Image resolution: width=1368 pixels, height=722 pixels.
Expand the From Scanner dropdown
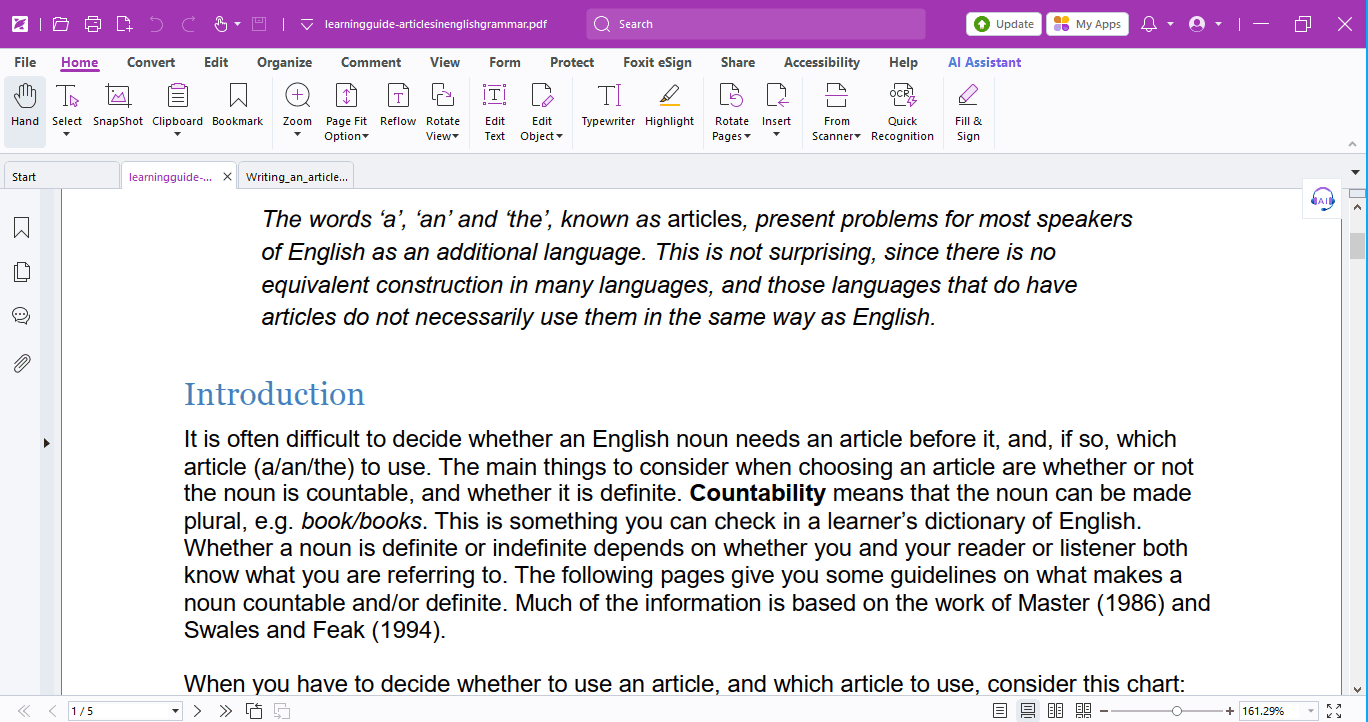[x=857, y=137]
